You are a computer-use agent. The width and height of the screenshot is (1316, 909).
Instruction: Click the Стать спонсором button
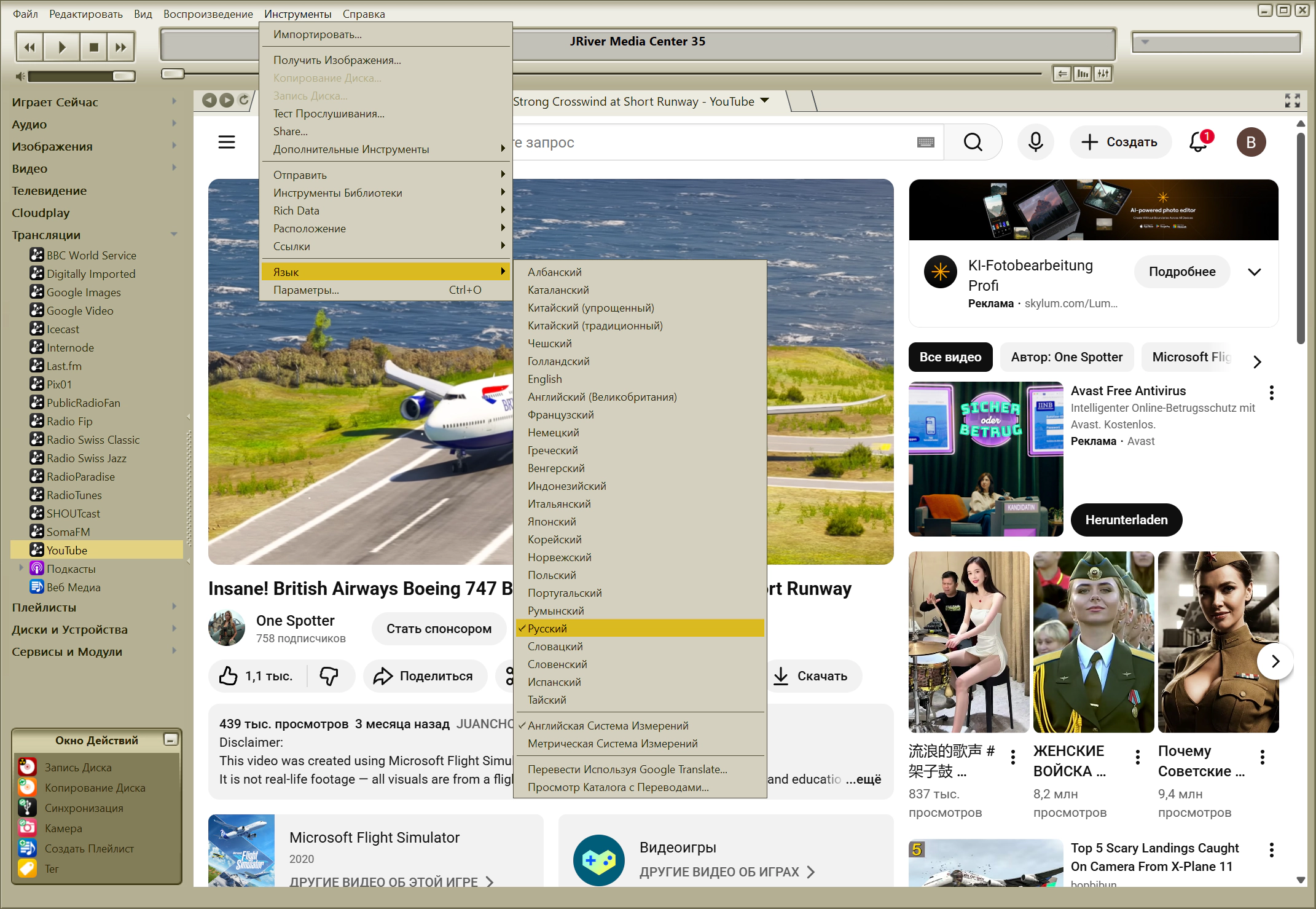point(439,629)
